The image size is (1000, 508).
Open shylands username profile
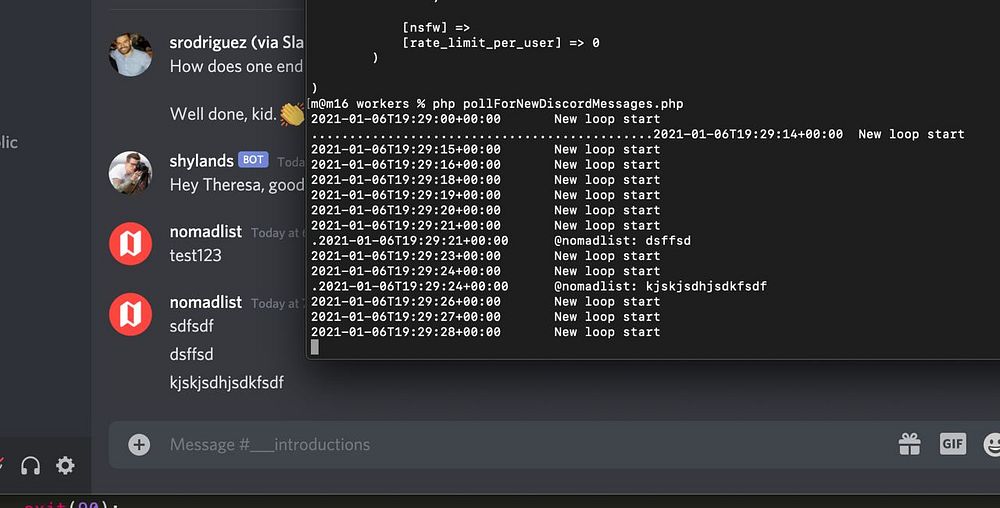[x=201, y=161]
